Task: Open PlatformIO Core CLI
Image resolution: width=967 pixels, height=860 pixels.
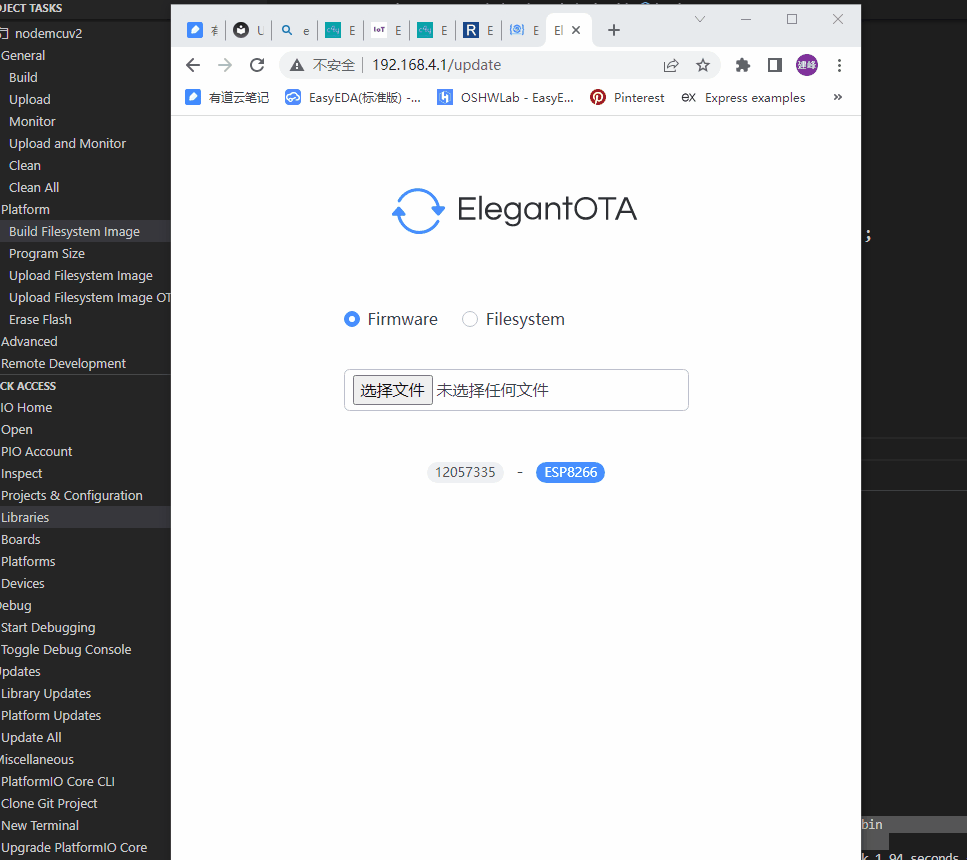Action: [x=58, y=782]
